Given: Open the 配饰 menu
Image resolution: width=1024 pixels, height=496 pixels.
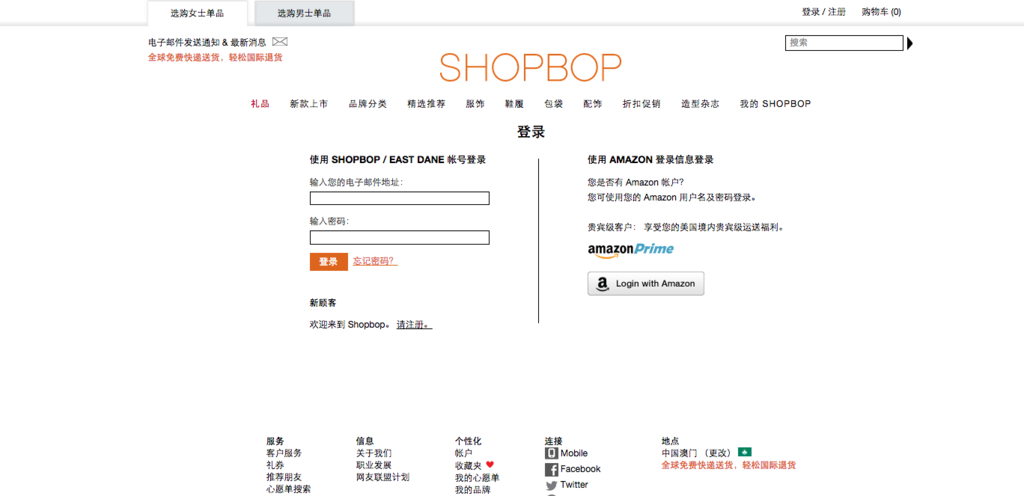Looking at the screenshot, I should pyautogui.click(x=593, y=104).
